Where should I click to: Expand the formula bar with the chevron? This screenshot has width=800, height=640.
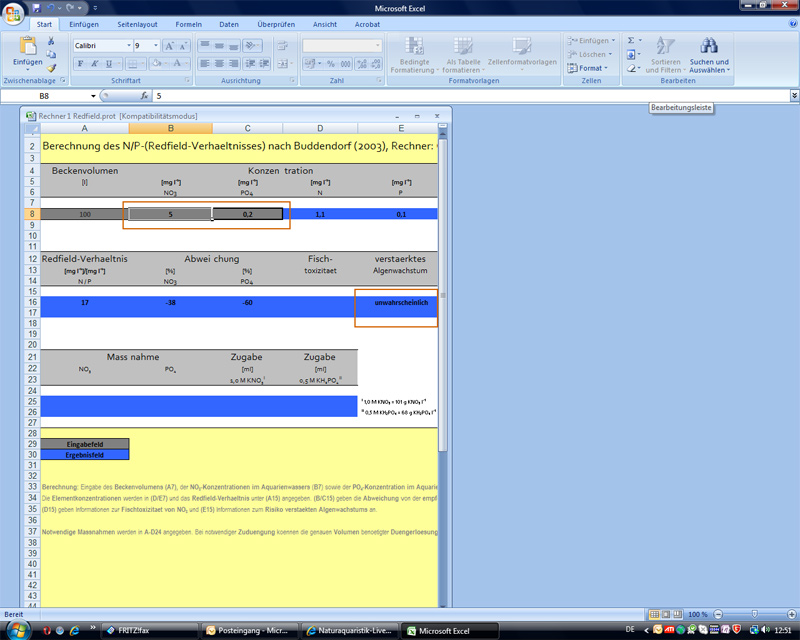coord(793,96)
